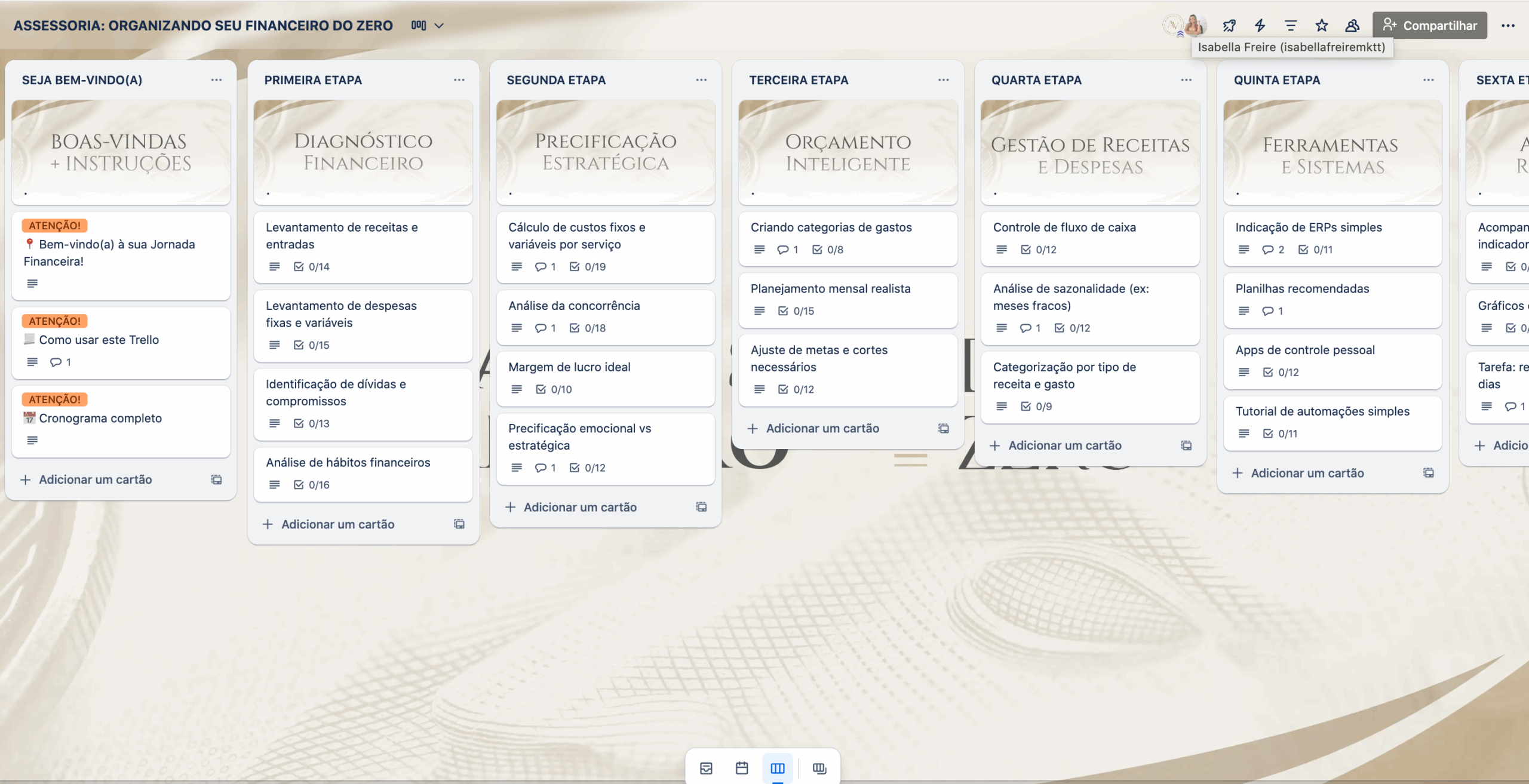Viewport: 1529px width, 784px height.
Task: Open the board filter icon
Action: point(1291,25)
